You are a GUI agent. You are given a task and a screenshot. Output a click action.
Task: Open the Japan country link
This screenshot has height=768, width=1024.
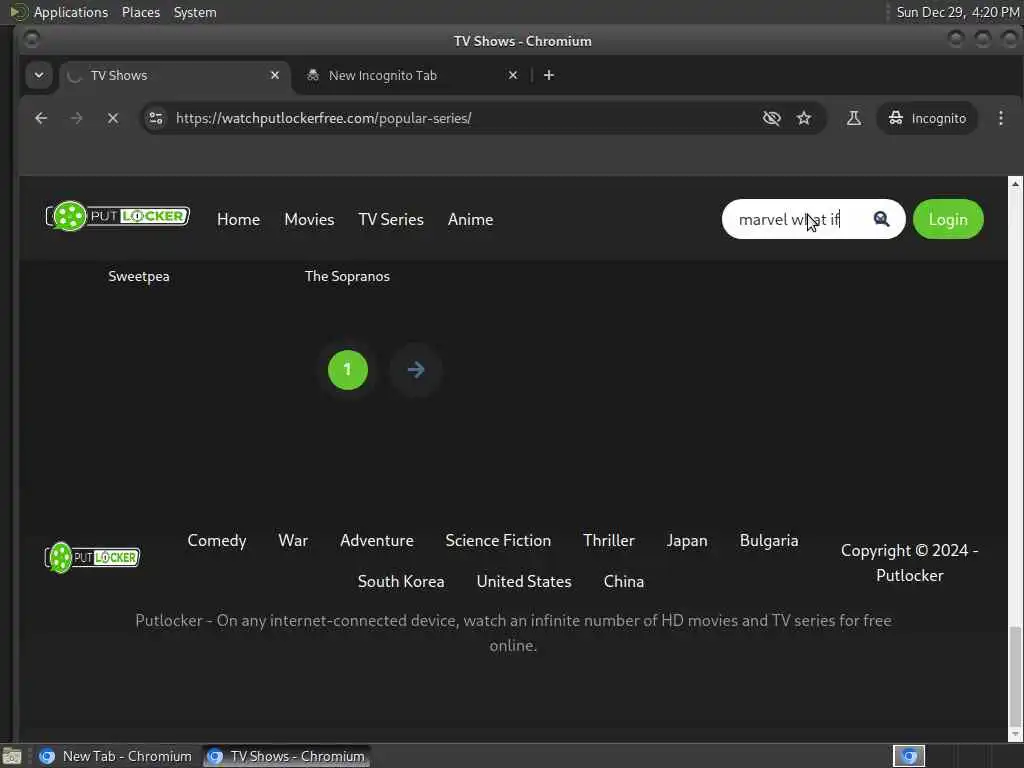pyautogui.click(x=687, y=541)
